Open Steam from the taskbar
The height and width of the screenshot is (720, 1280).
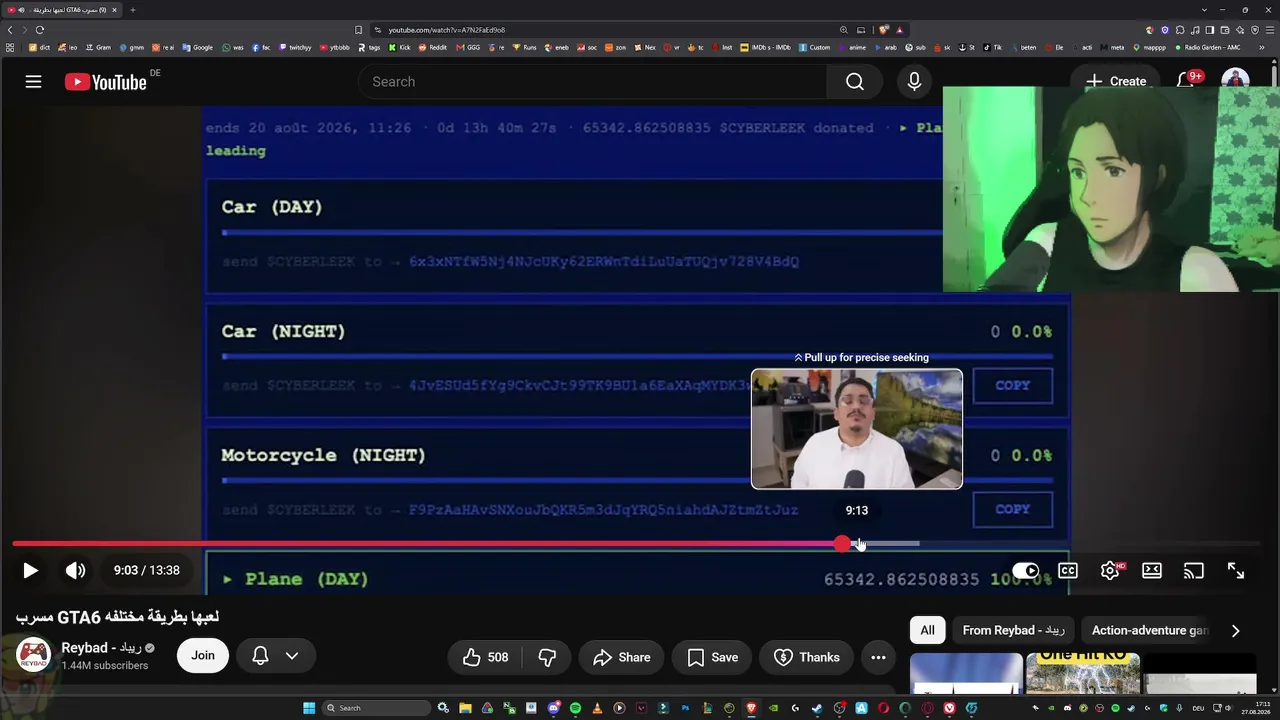pos(817,708)
